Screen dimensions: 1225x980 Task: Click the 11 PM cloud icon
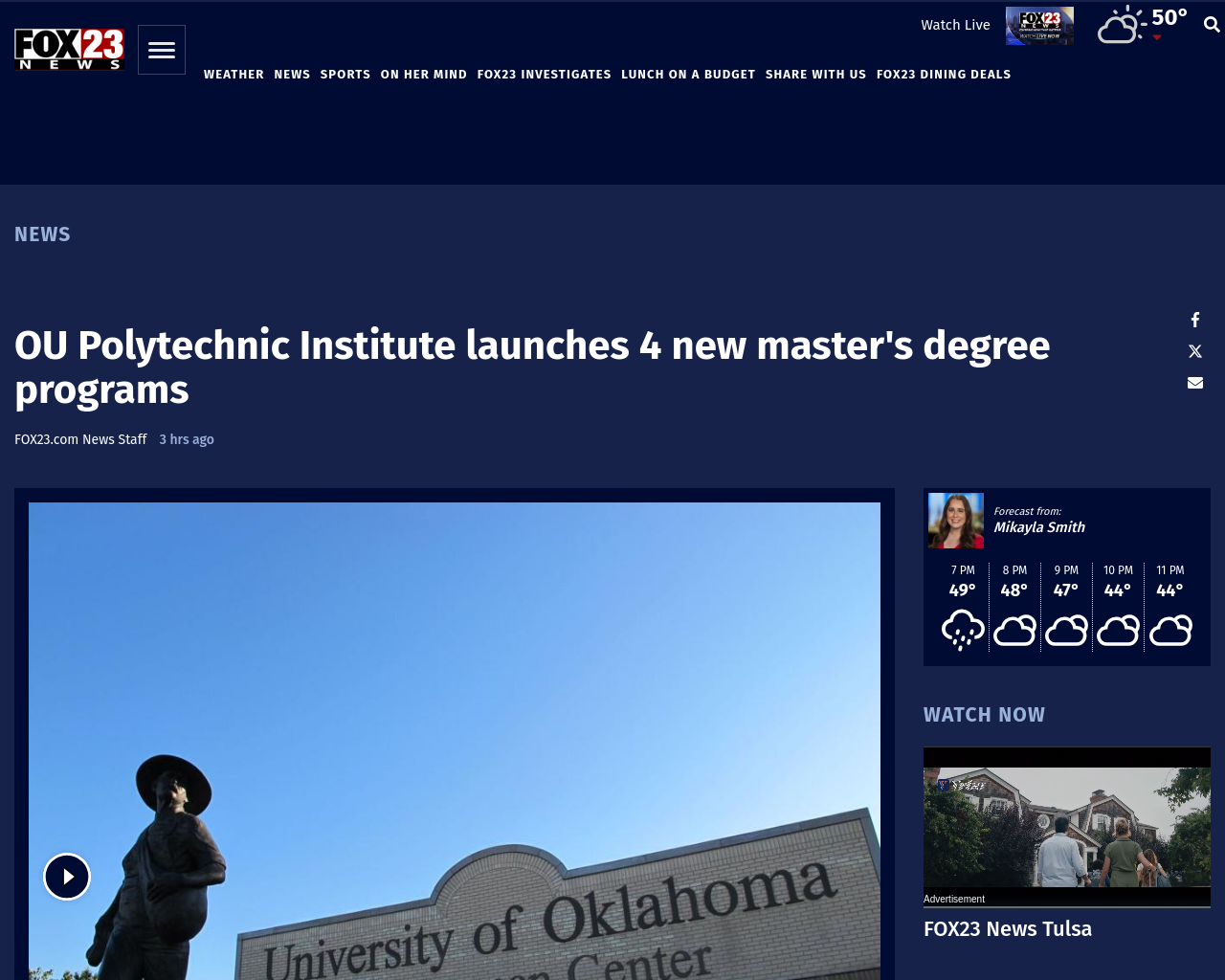point(1170,631)
